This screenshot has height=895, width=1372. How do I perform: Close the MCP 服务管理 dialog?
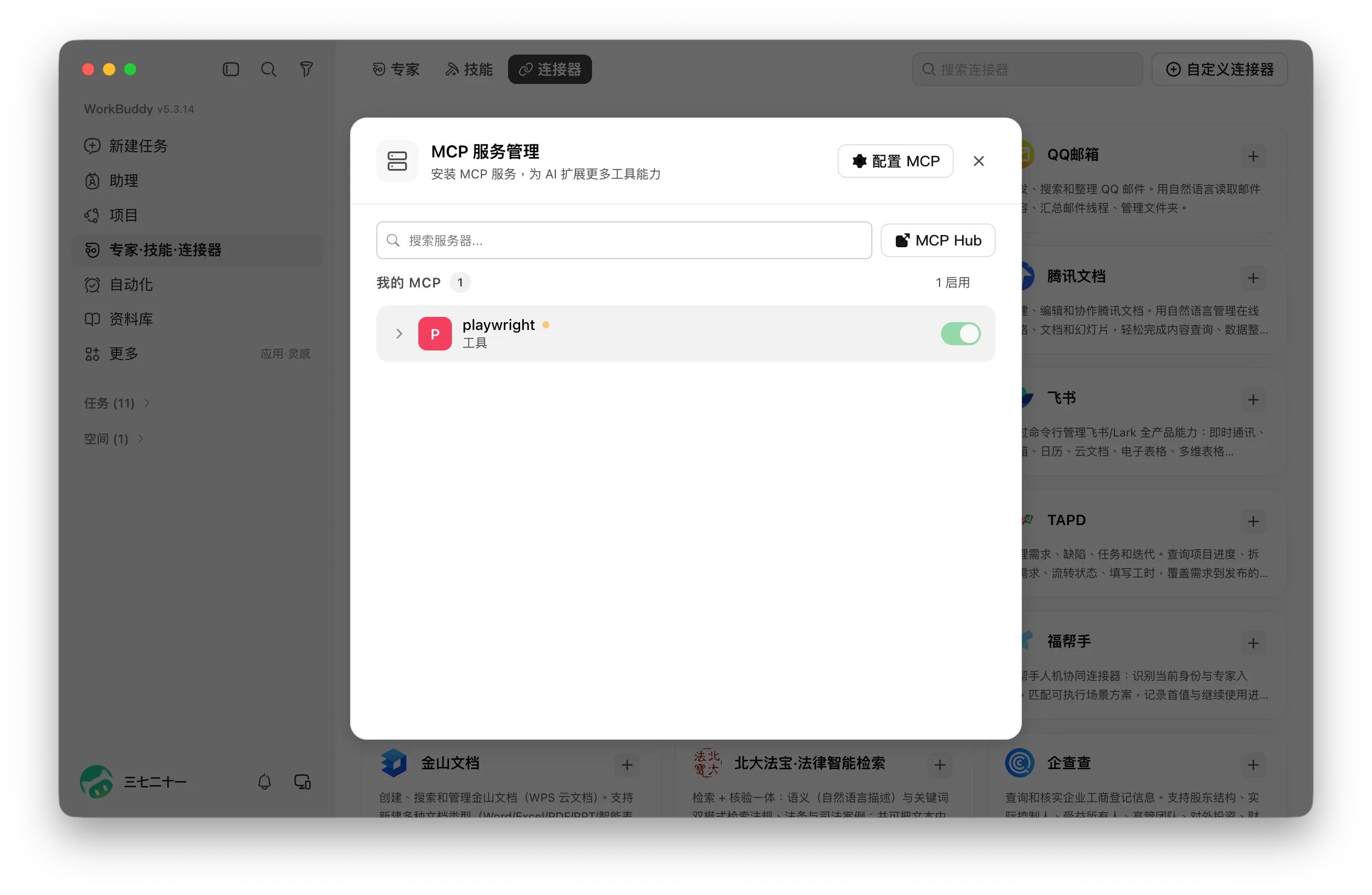pos(979,161)
